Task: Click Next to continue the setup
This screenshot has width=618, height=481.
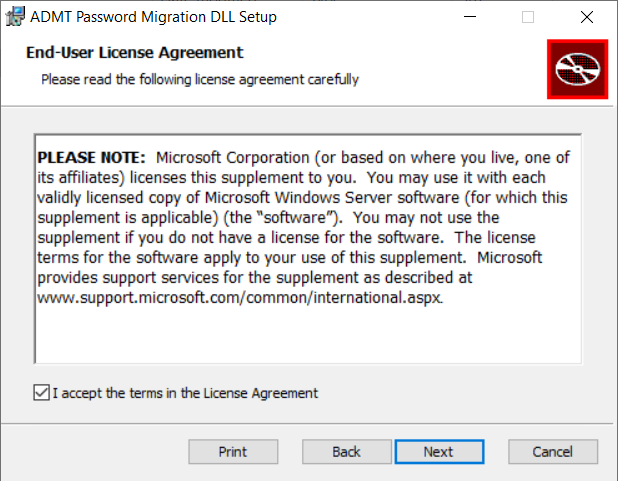Action: [439, 451]
